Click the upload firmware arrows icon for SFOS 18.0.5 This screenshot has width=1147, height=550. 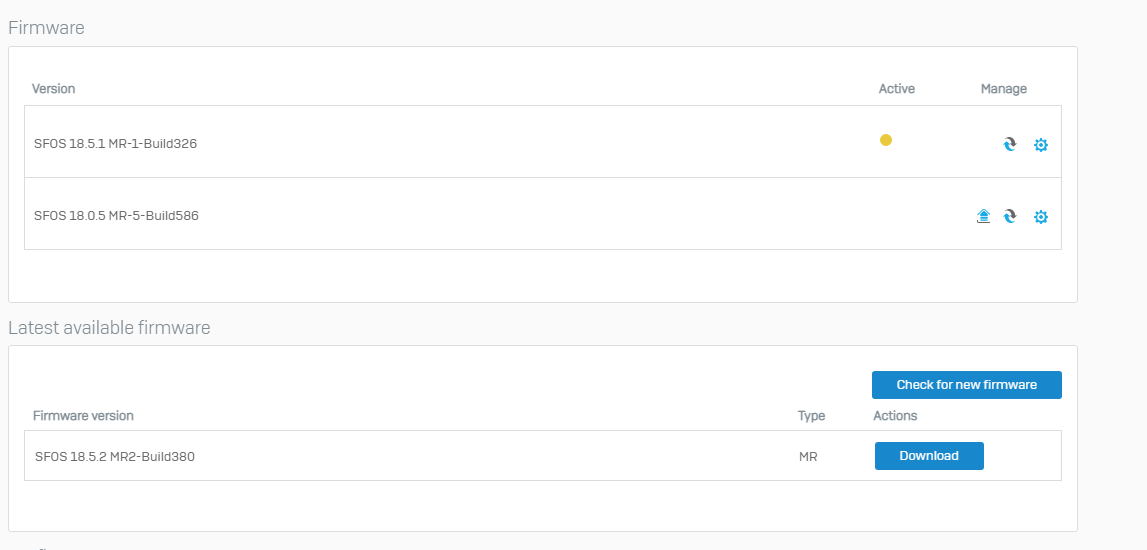1009,216
